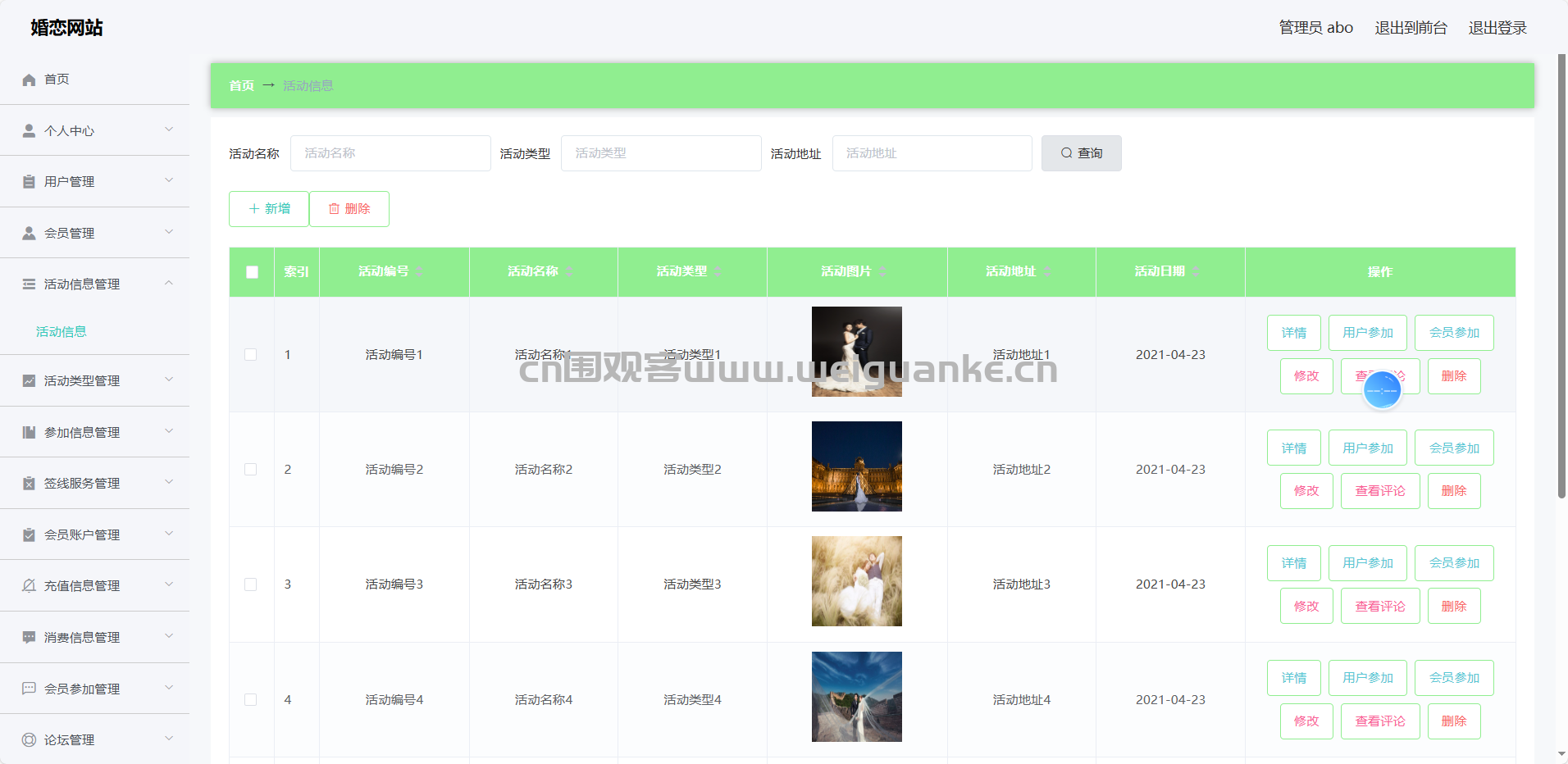Expand the 会员管理 menu chevron
1568x764 pixels.
pyautogui.click(x=169, y=233)
